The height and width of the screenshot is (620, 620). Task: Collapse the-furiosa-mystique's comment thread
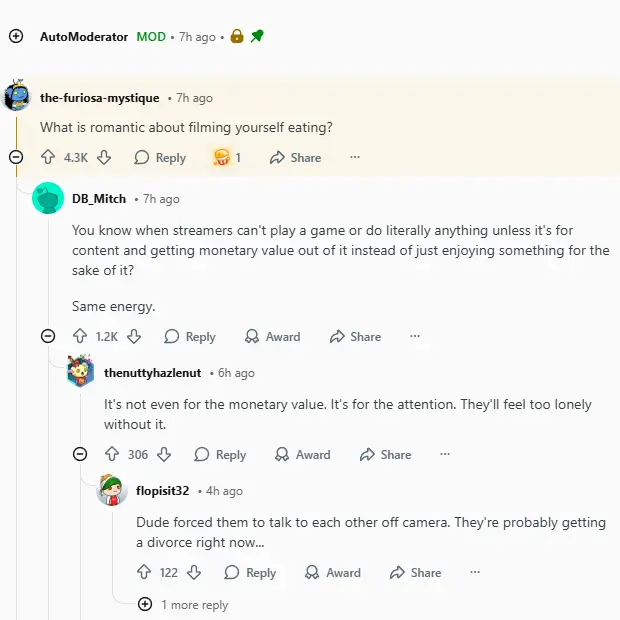[16, 157]
